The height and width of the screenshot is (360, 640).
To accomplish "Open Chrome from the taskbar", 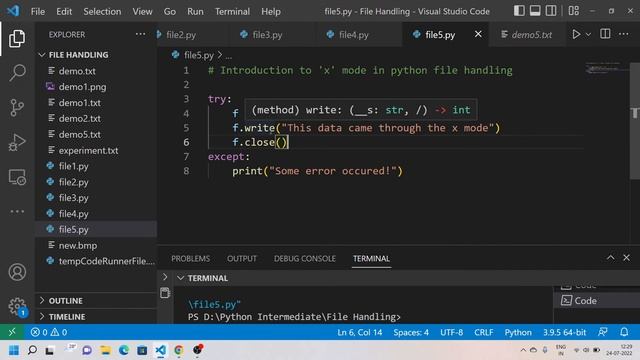I will click(179, 350).
